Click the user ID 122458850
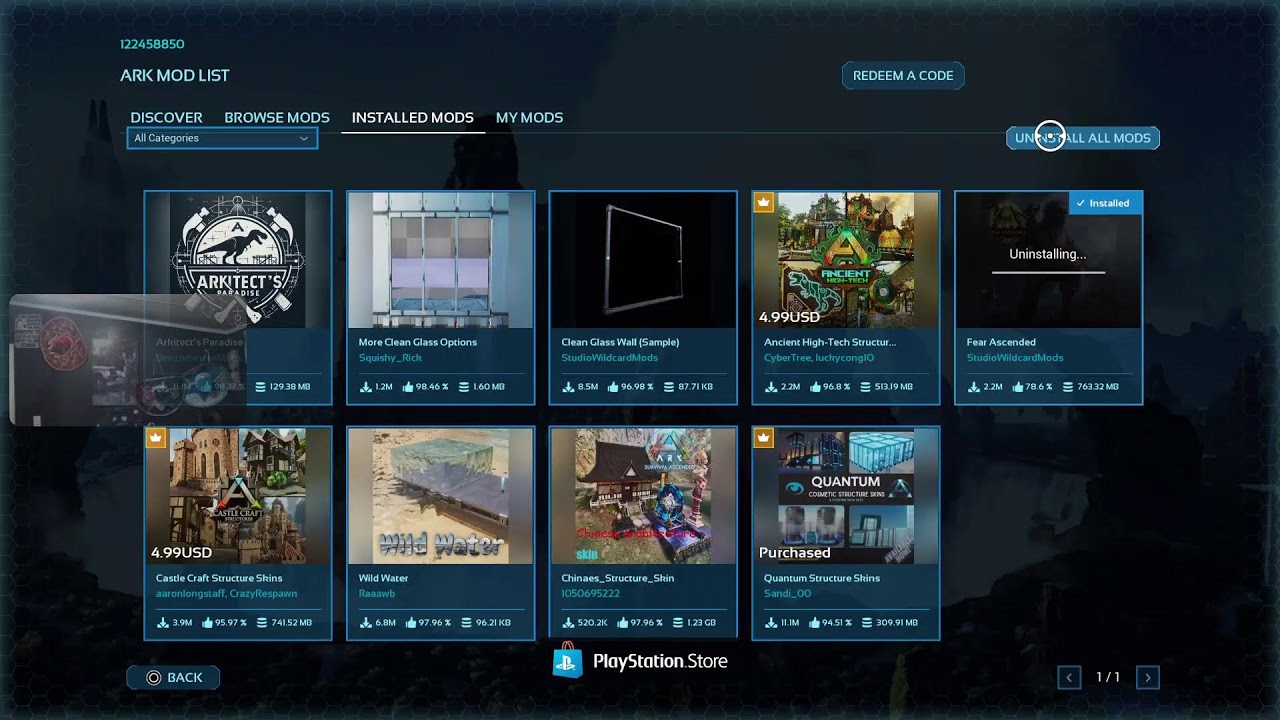Image resolution: width=1280 pixels, height=720 pixels. point(152,44)
